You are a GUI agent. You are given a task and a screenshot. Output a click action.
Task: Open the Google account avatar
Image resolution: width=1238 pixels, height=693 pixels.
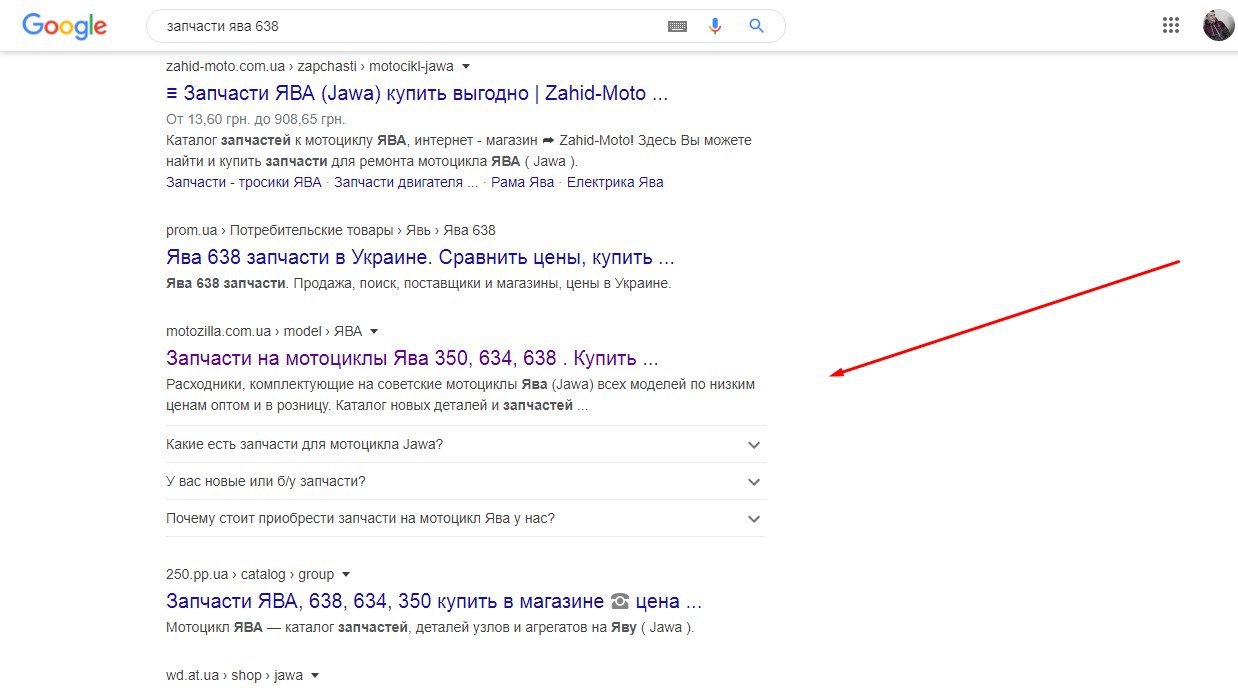pyautogui.click(x=1218, y=26)
